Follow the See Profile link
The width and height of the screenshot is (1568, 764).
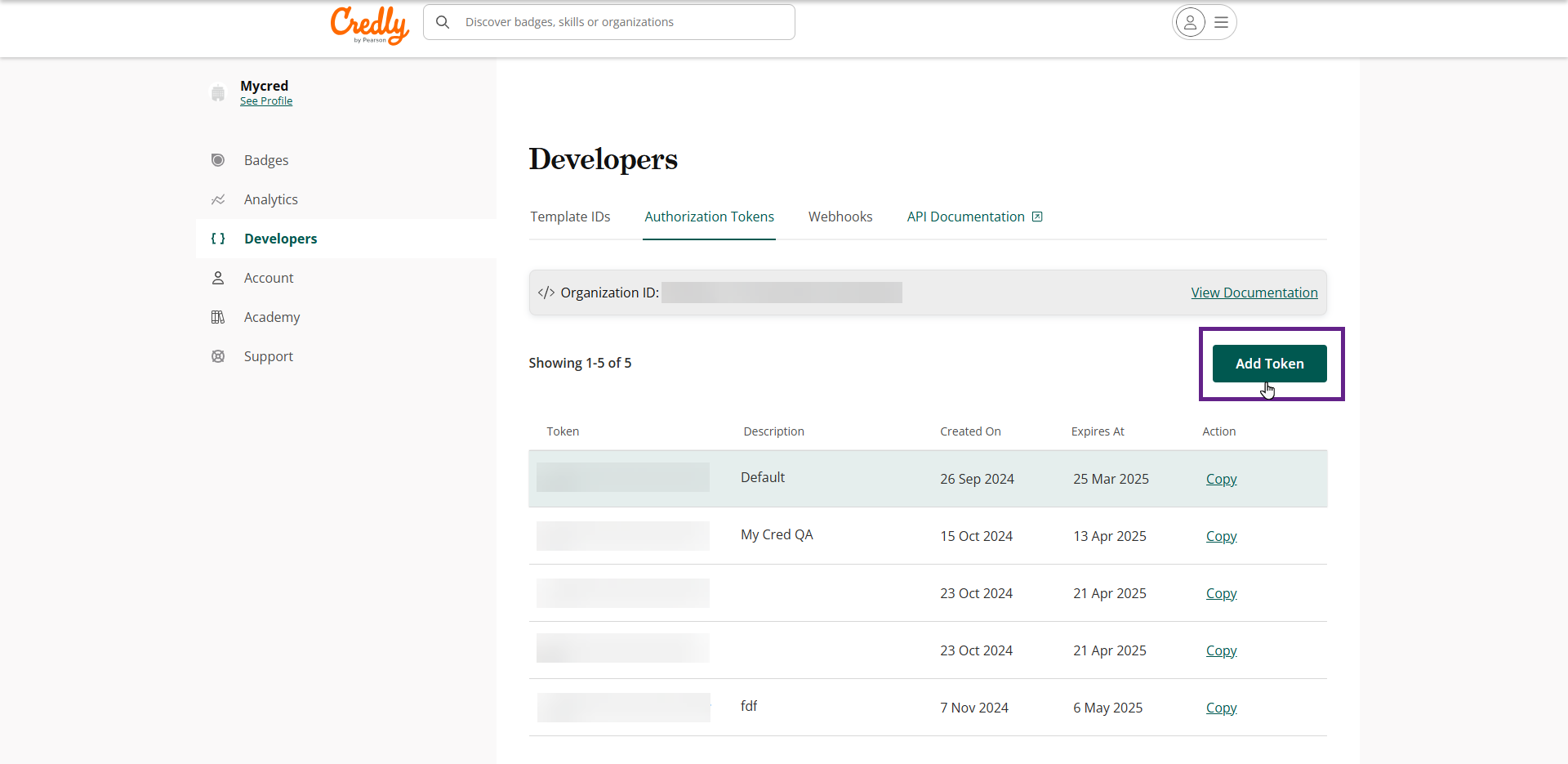coord(266,101)
